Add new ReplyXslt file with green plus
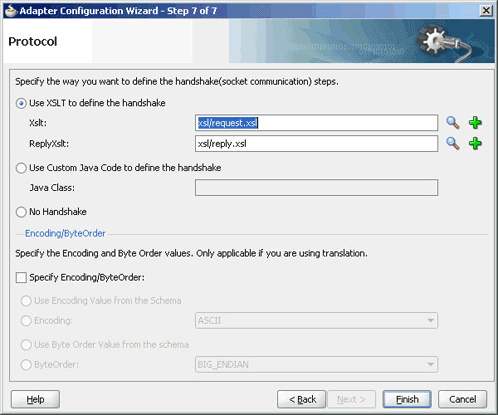The height and width of the screenshot is (415, 498). (475, 144)
